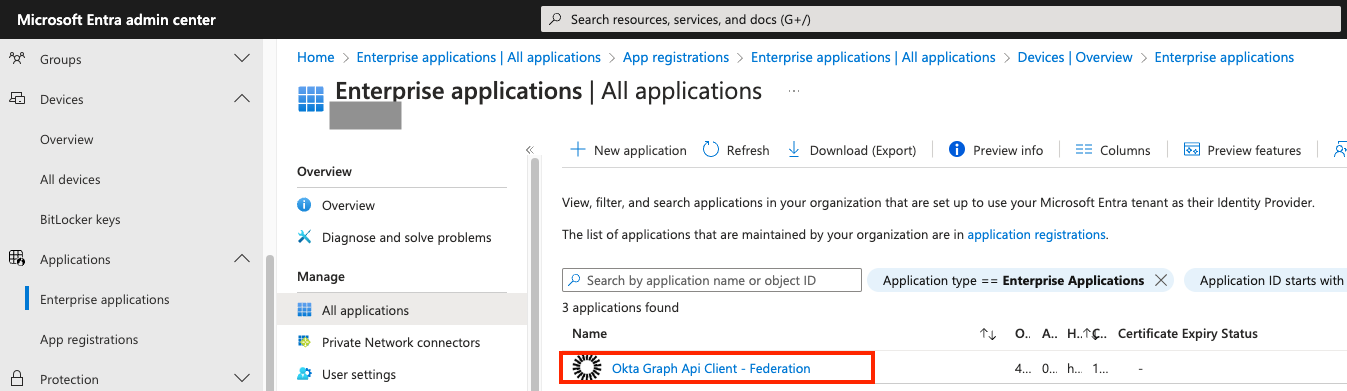This screenshot has height=391, width=1347.
Task: Click the Microsoft Entra admin center title
Action: click(116, 20)
